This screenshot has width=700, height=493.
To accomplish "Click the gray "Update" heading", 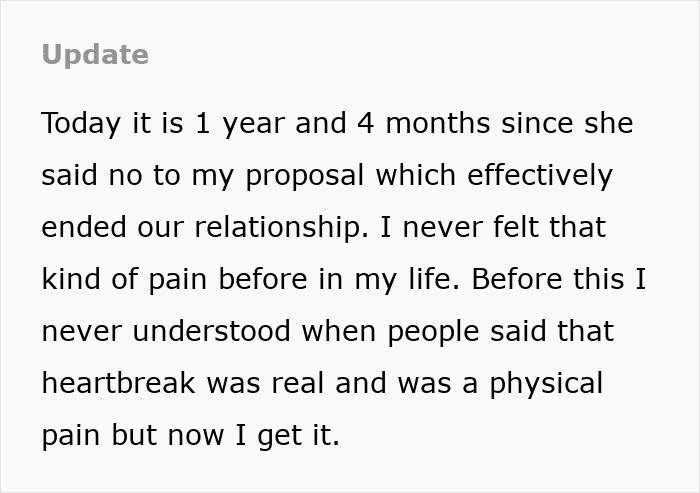I will [95, 55].
